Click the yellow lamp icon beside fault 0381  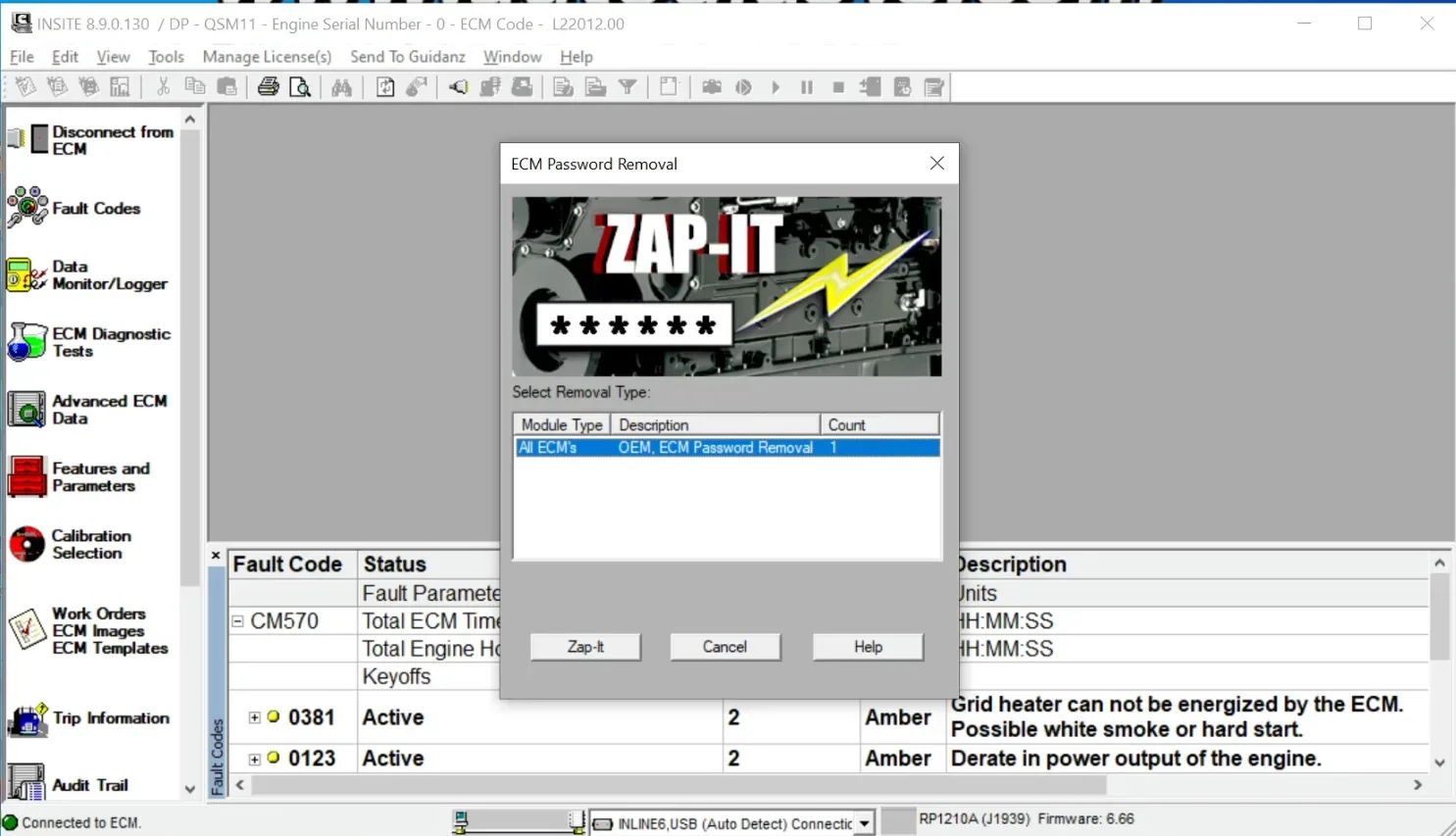pos(274,716)
